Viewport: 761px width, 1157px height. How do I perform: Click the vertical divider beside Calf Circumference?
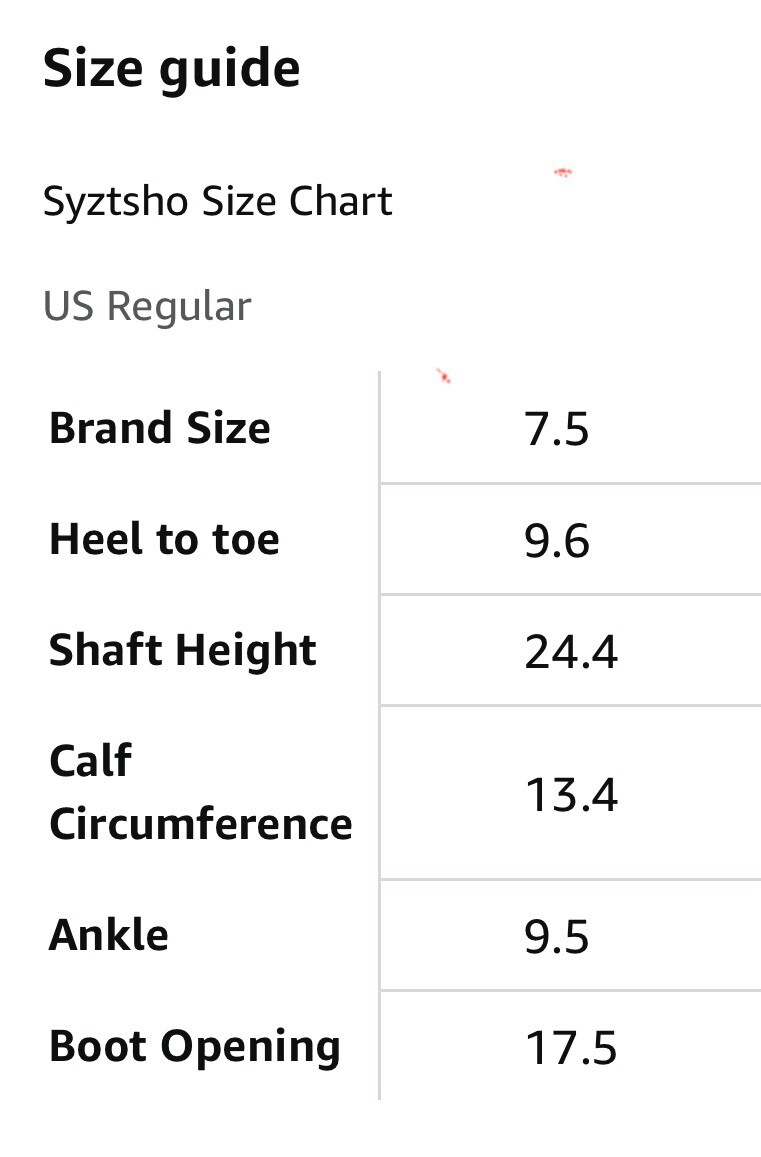[x=380, y=792]
